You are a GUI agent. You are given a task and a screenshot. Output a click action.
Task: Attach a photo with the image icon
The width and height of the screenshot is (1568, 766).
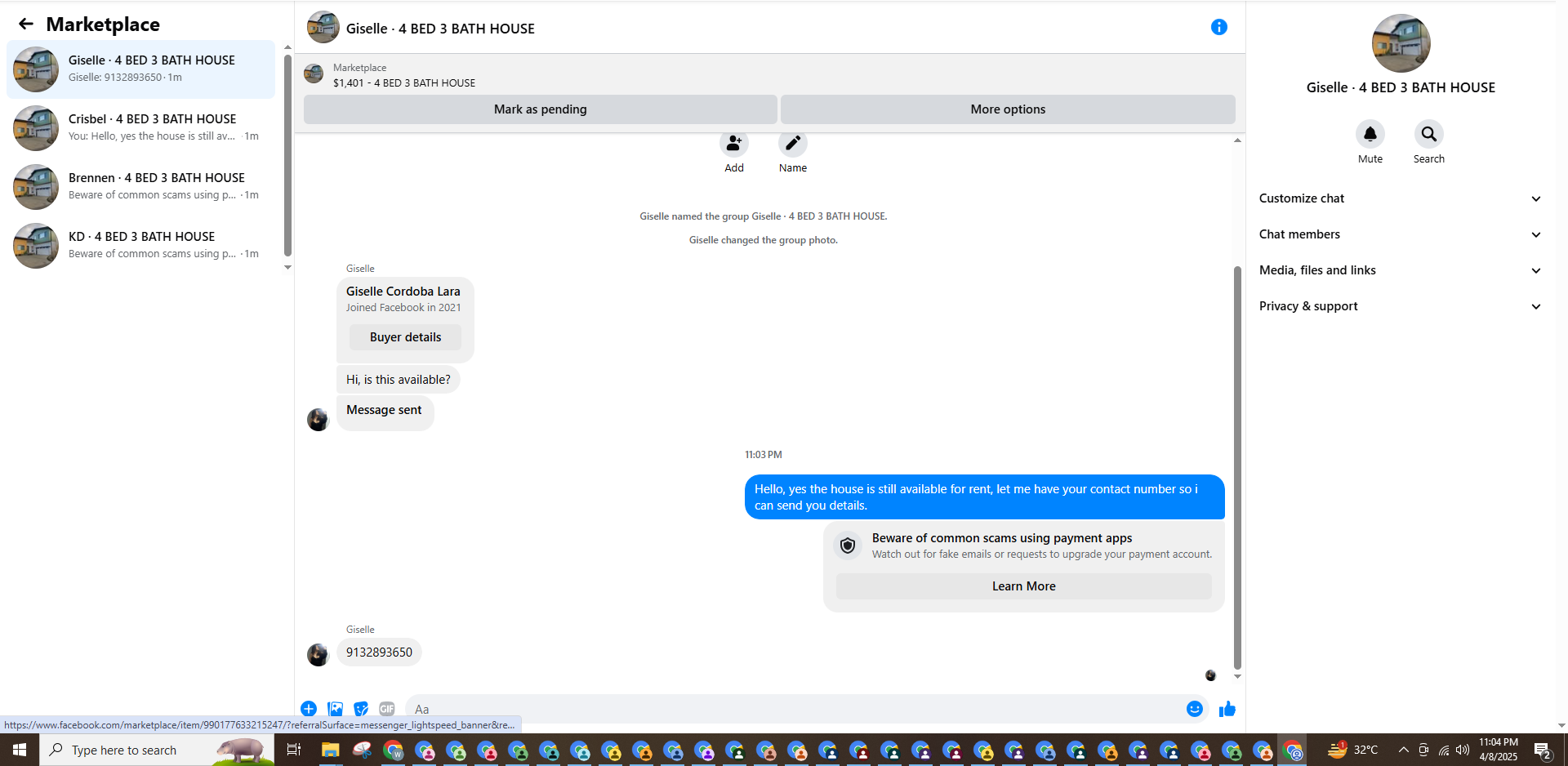335,709
